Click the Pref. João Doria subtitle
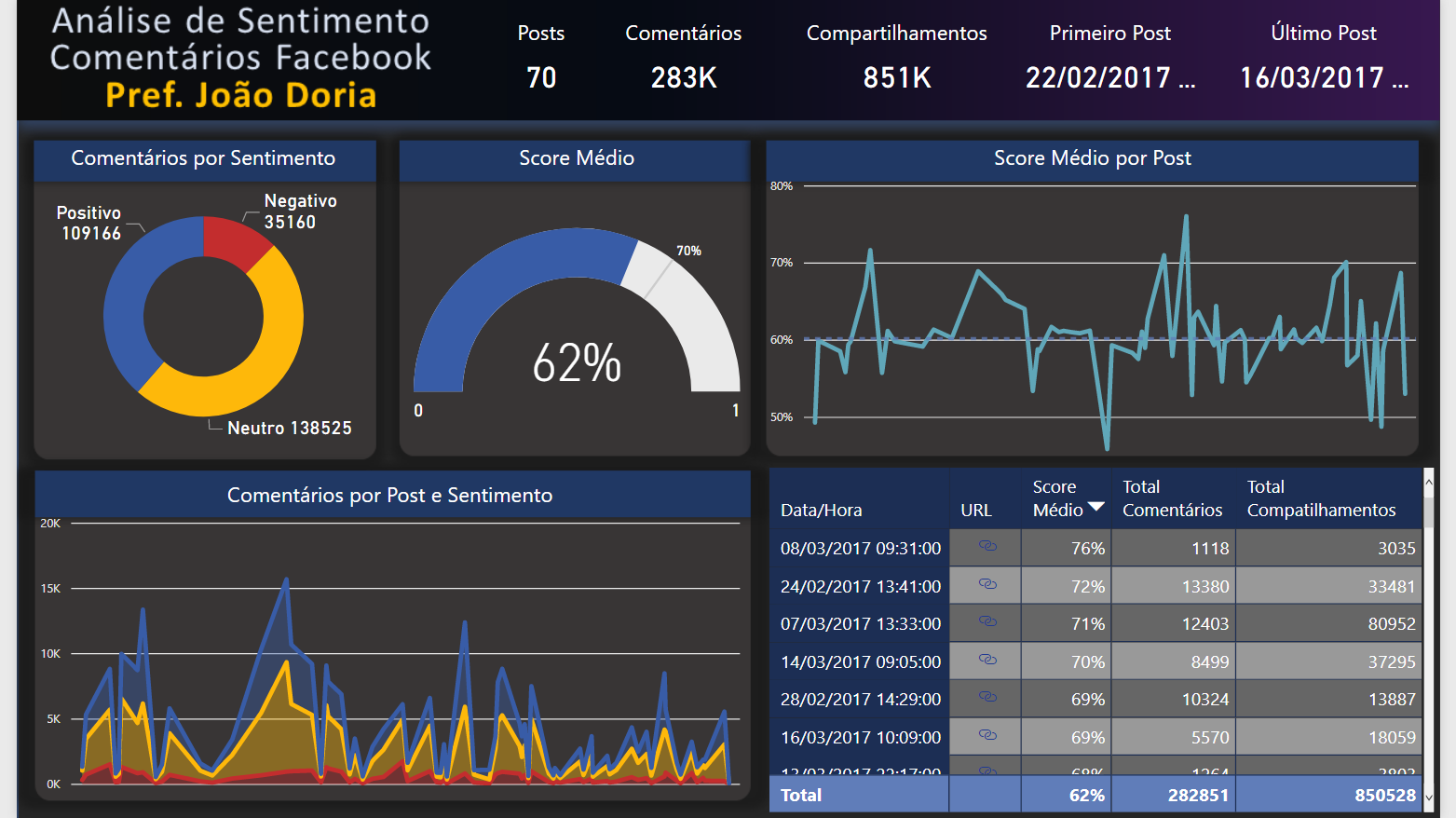The height and width of the screenshot is (818, 1456). (x=241, y=95)
